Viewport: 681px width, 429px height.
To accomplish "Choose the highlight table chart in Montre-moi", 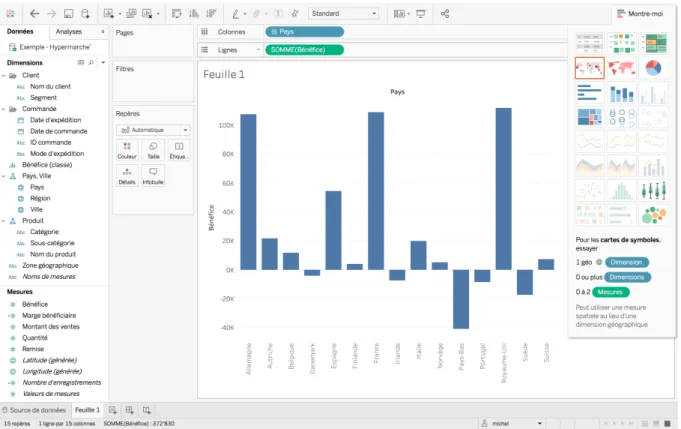I will [654, 43].
